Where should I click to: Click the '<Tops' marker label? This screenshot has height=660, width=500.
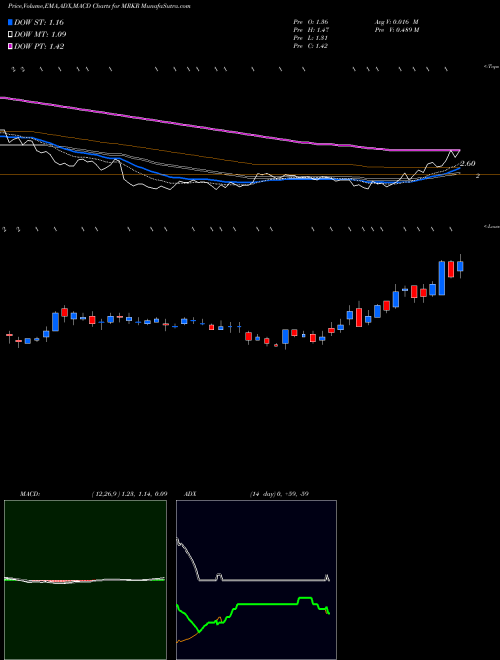[492, 67]
